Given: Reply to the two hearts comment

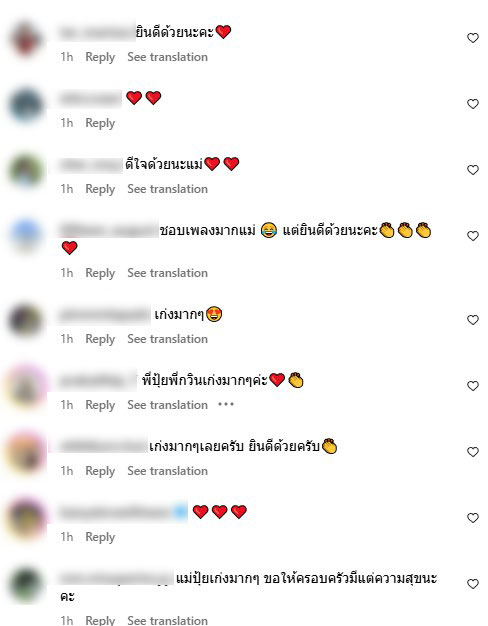Looking at the screenshot, I should click(x=100, y=123).
